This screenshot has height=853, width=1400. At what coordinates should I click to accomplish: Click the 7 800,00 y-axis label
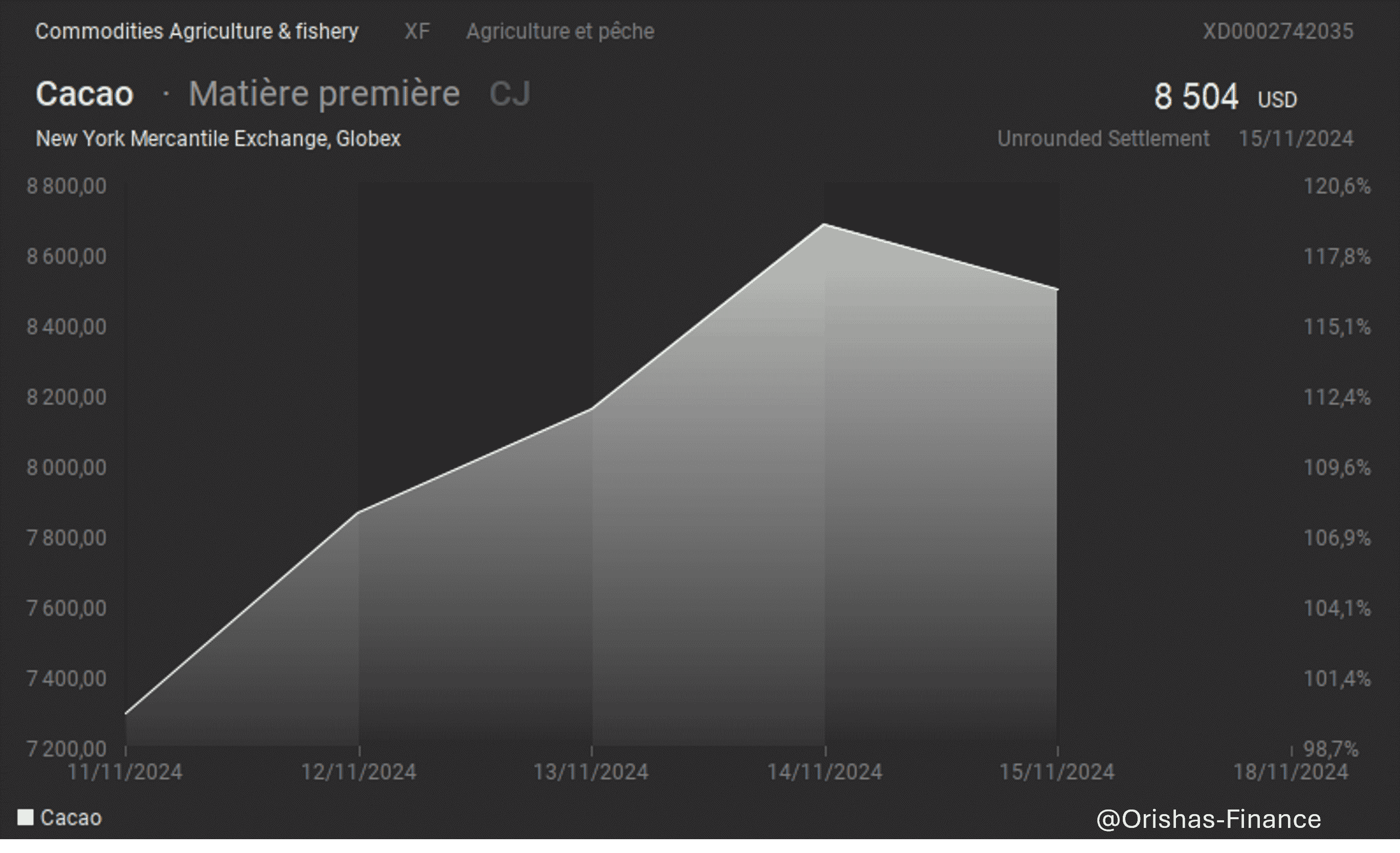point(66,538)
